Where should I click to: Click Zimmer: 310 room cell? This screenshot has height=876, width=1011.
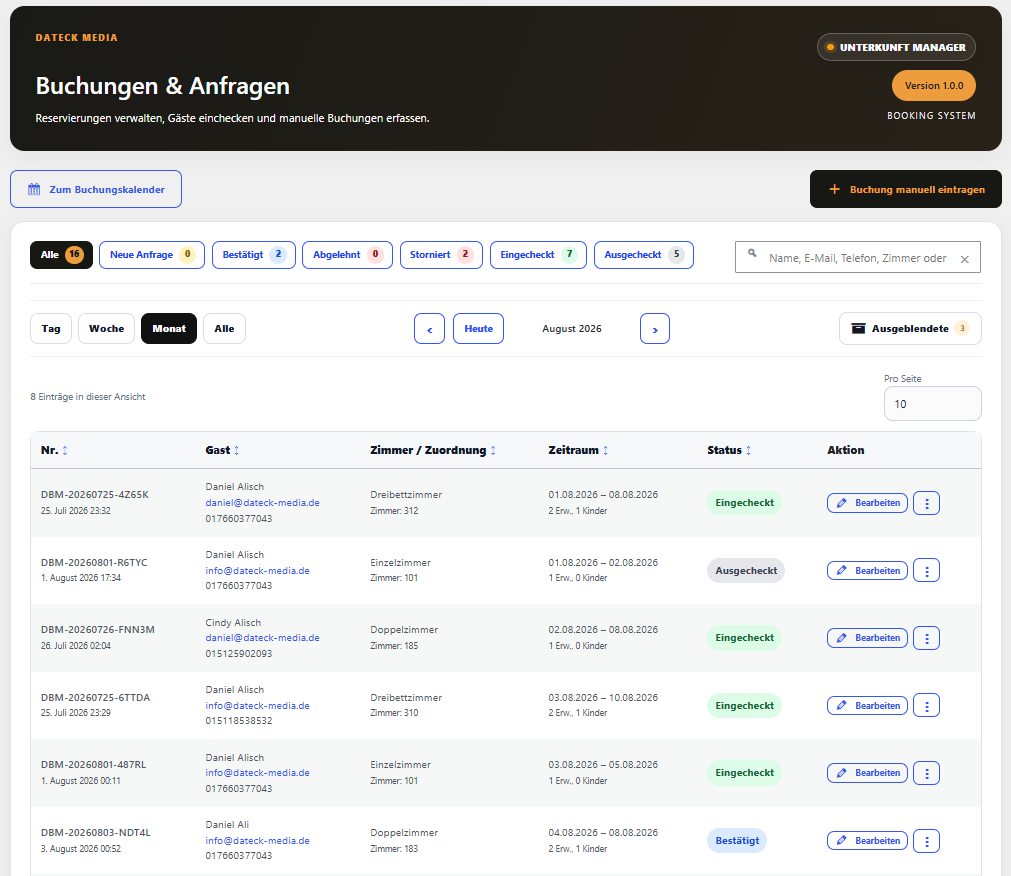coord(394,713)
